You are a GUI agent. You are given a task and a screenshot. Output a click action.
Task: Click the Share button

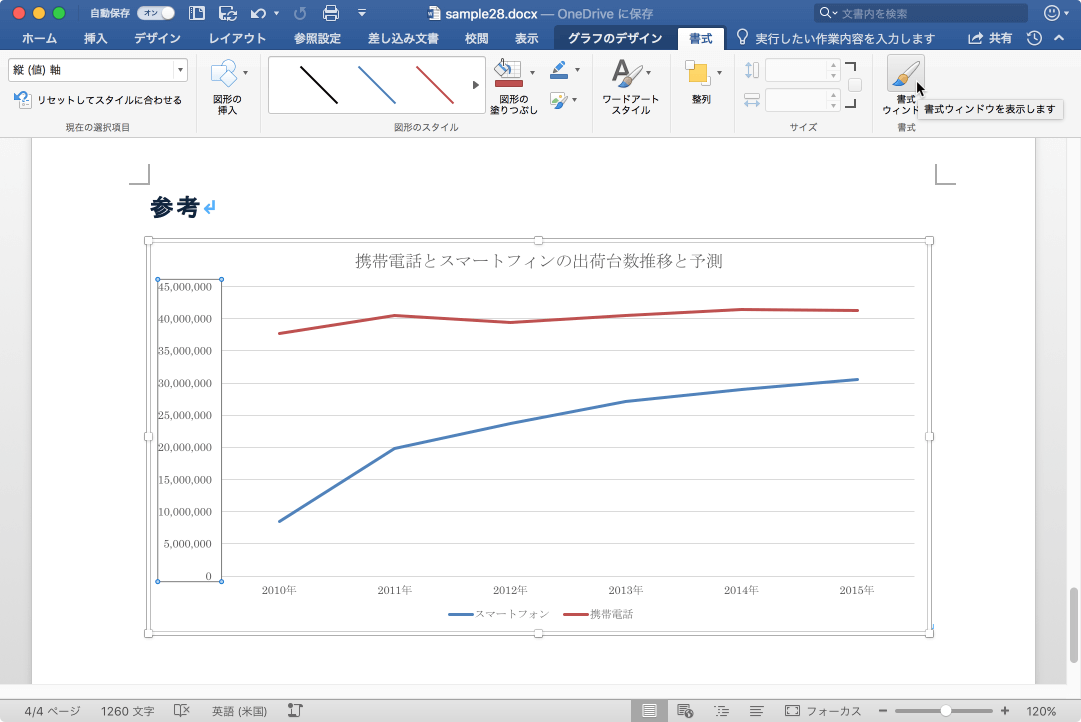tap(990, 39)
